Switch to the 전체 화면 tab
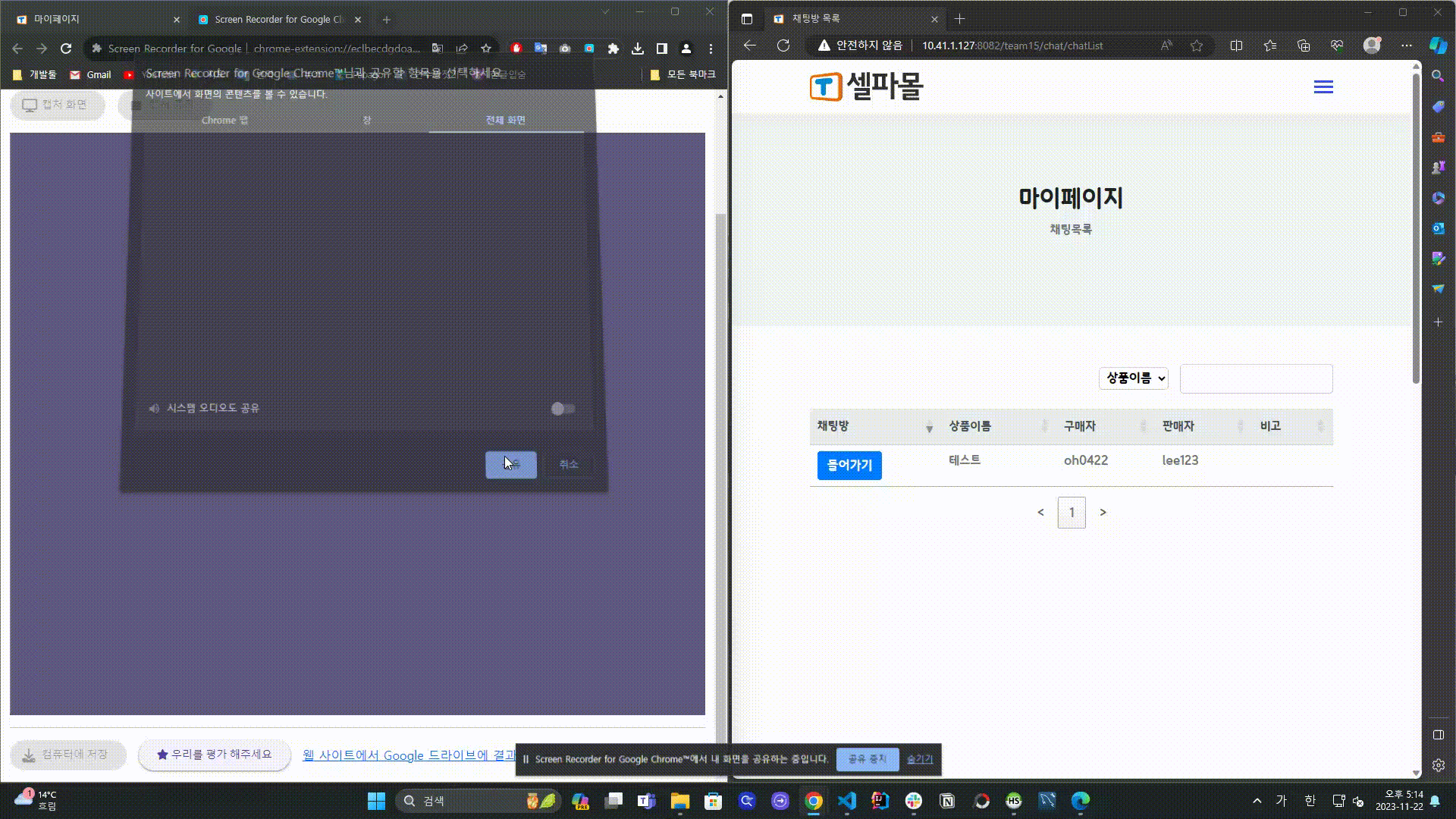Image resolution: width=1456 pixels, height=819 pixels. 506,121
